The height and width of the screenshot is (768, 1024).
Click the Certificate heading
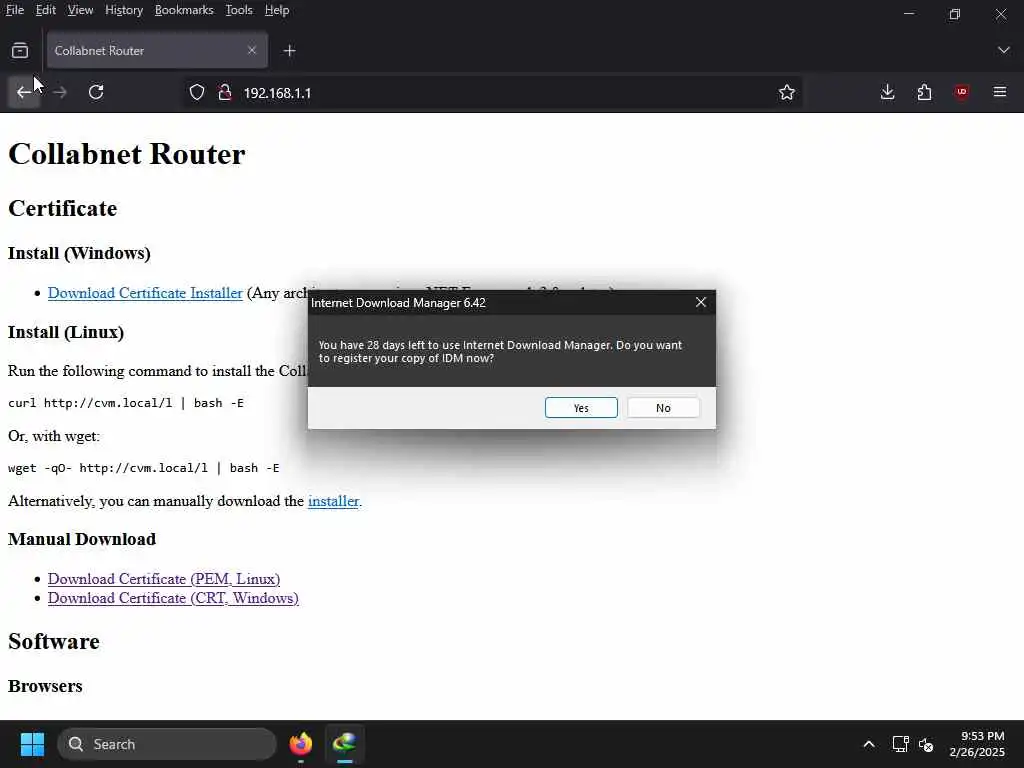tap(63, 208)
